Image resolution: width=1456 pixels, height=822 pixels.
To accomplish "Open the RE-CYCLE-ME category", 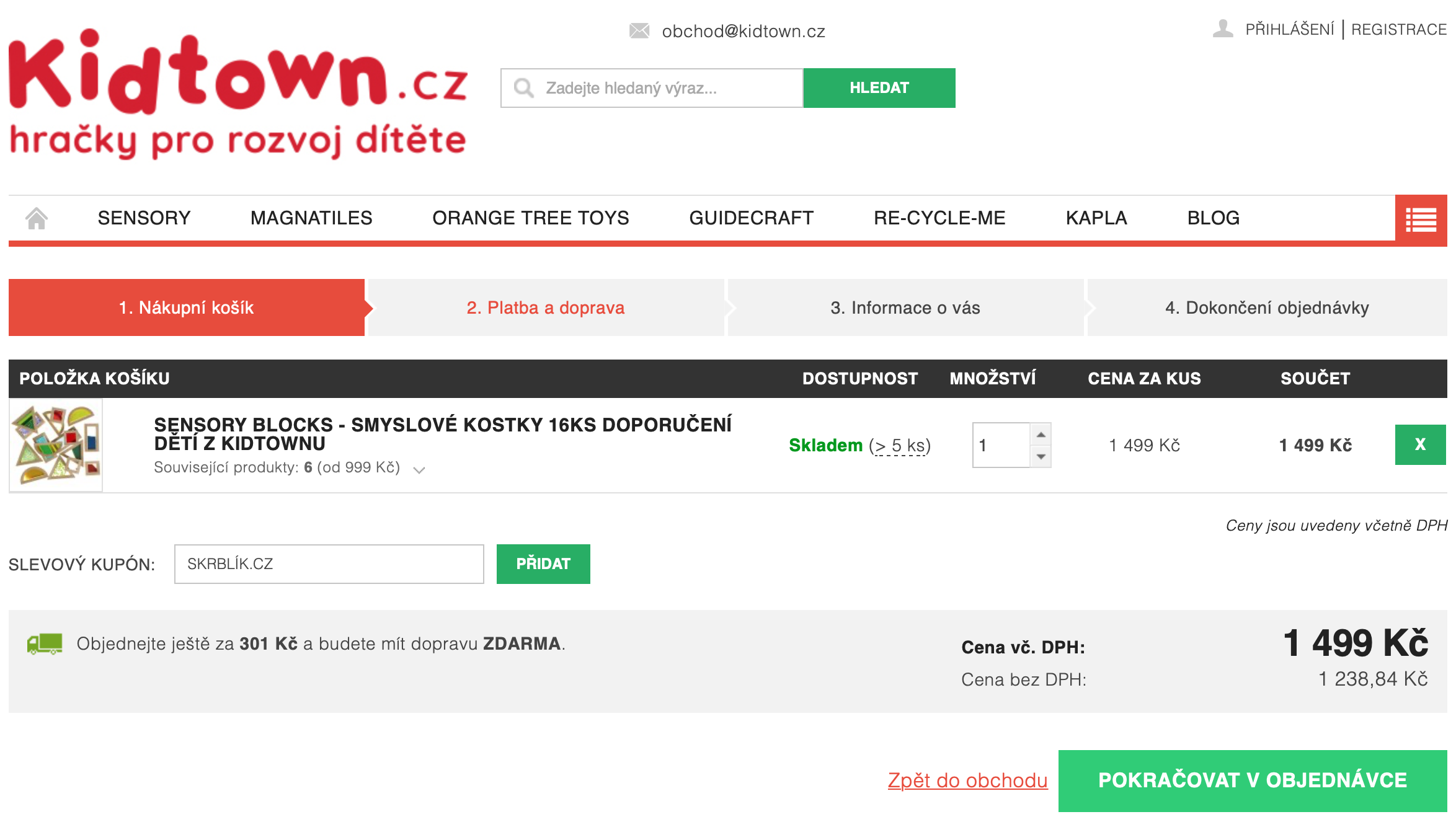I will click(939, 218).
